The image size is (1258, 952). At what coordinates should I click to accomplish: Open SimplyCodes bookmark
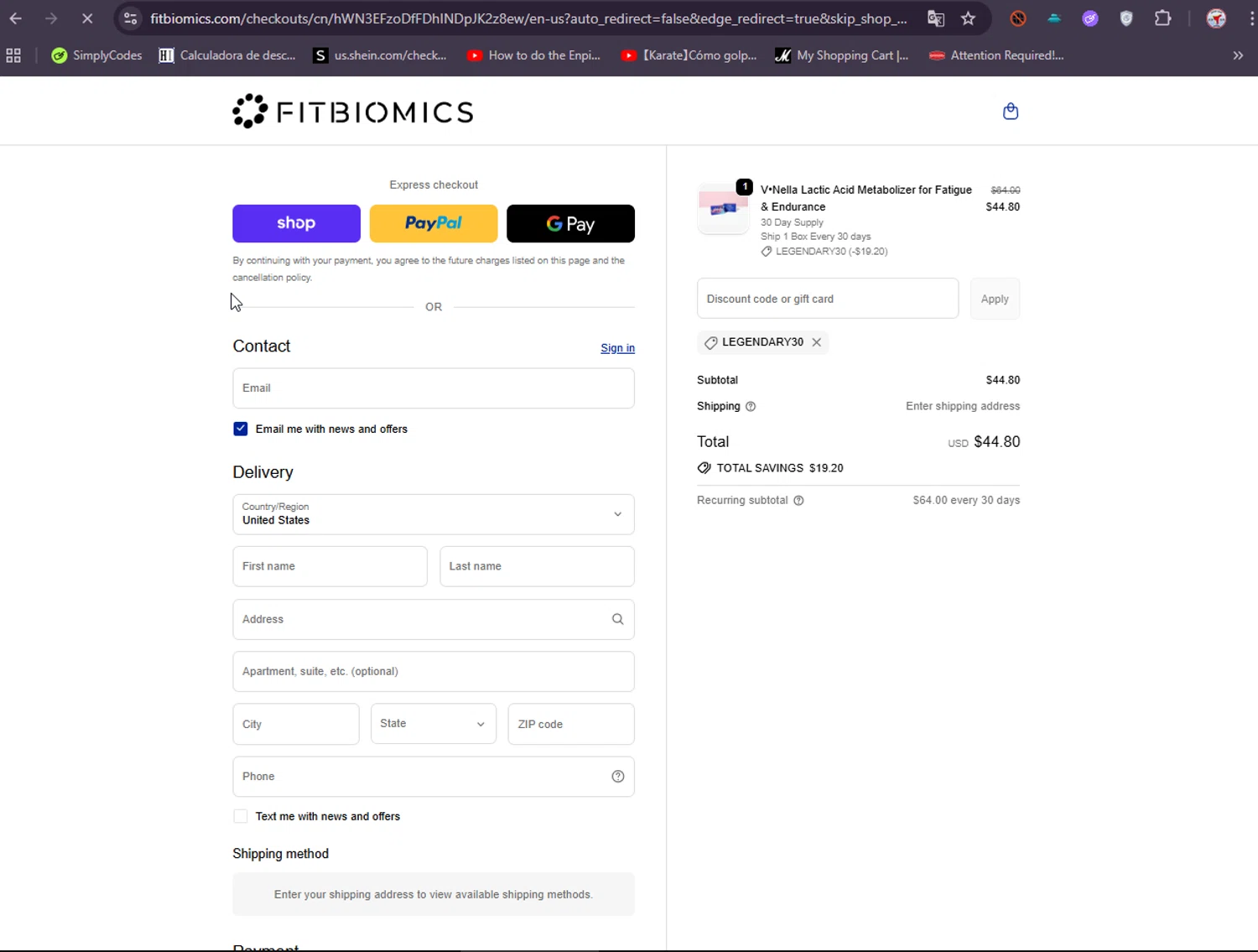pos(96,55)
